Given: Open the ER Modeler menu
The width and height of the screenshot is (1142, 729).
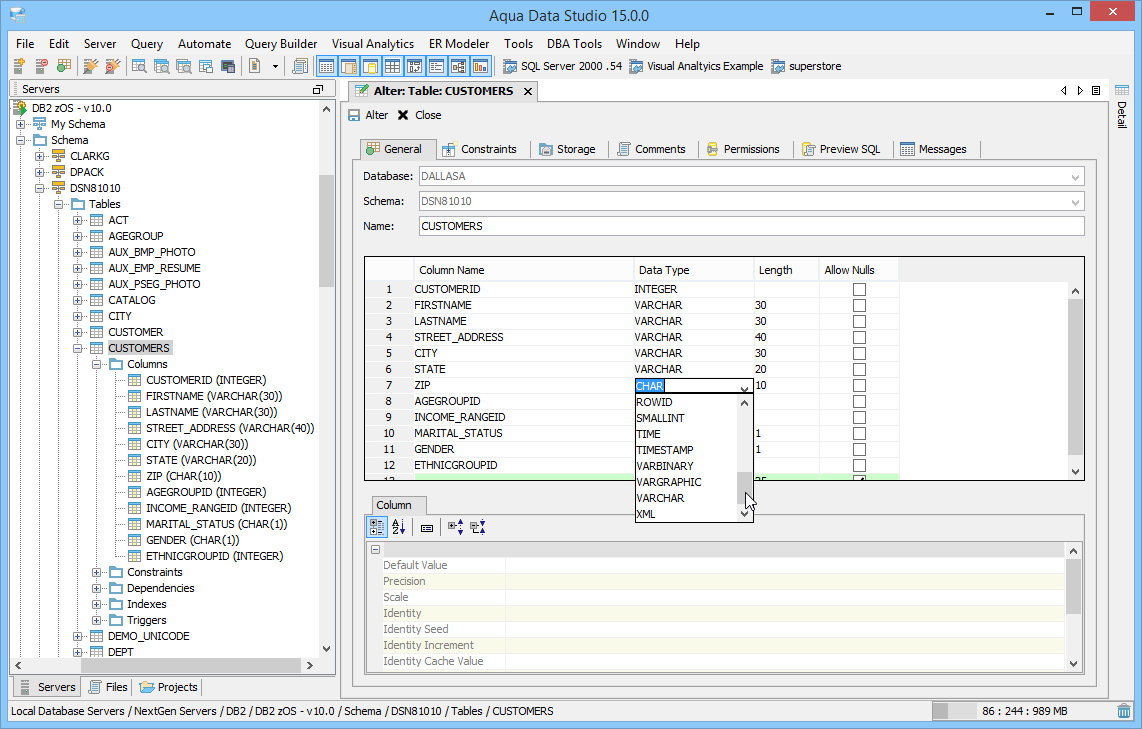Looking at the screenshot, I should [459, 44].
